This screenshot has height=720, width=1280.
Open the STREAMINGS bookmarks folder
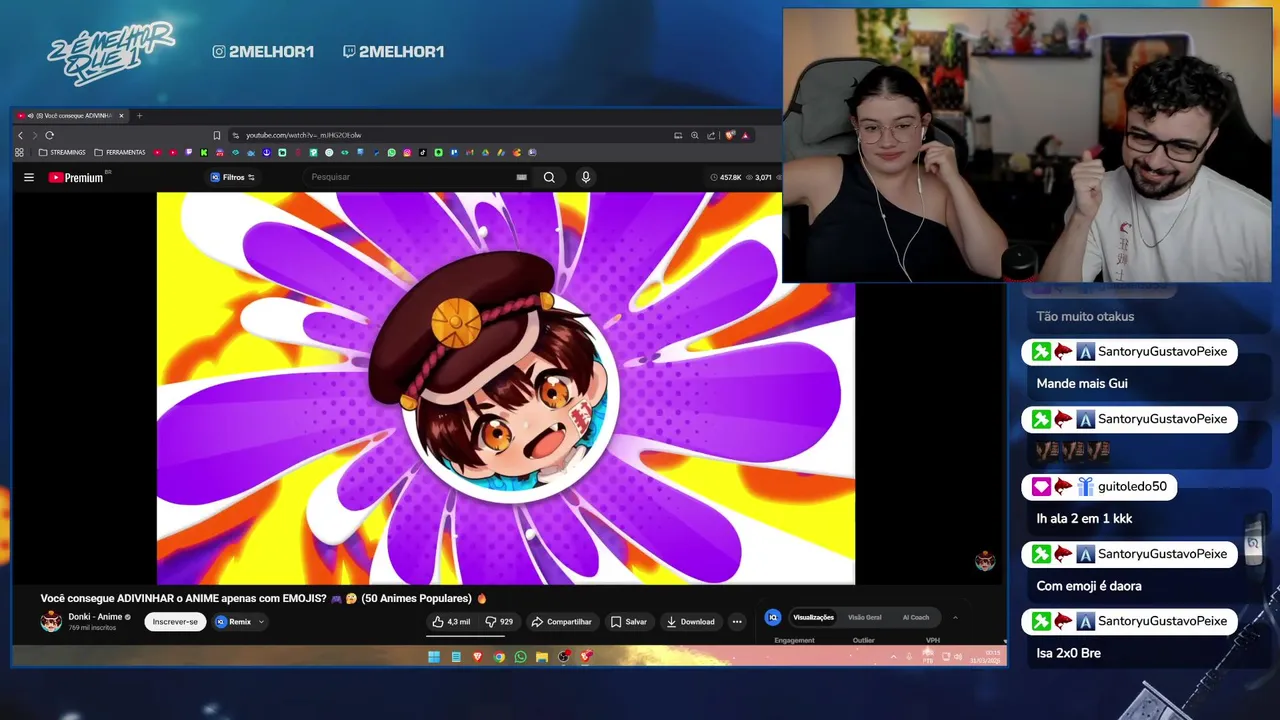pyautogui.click(x=62, y=152)
